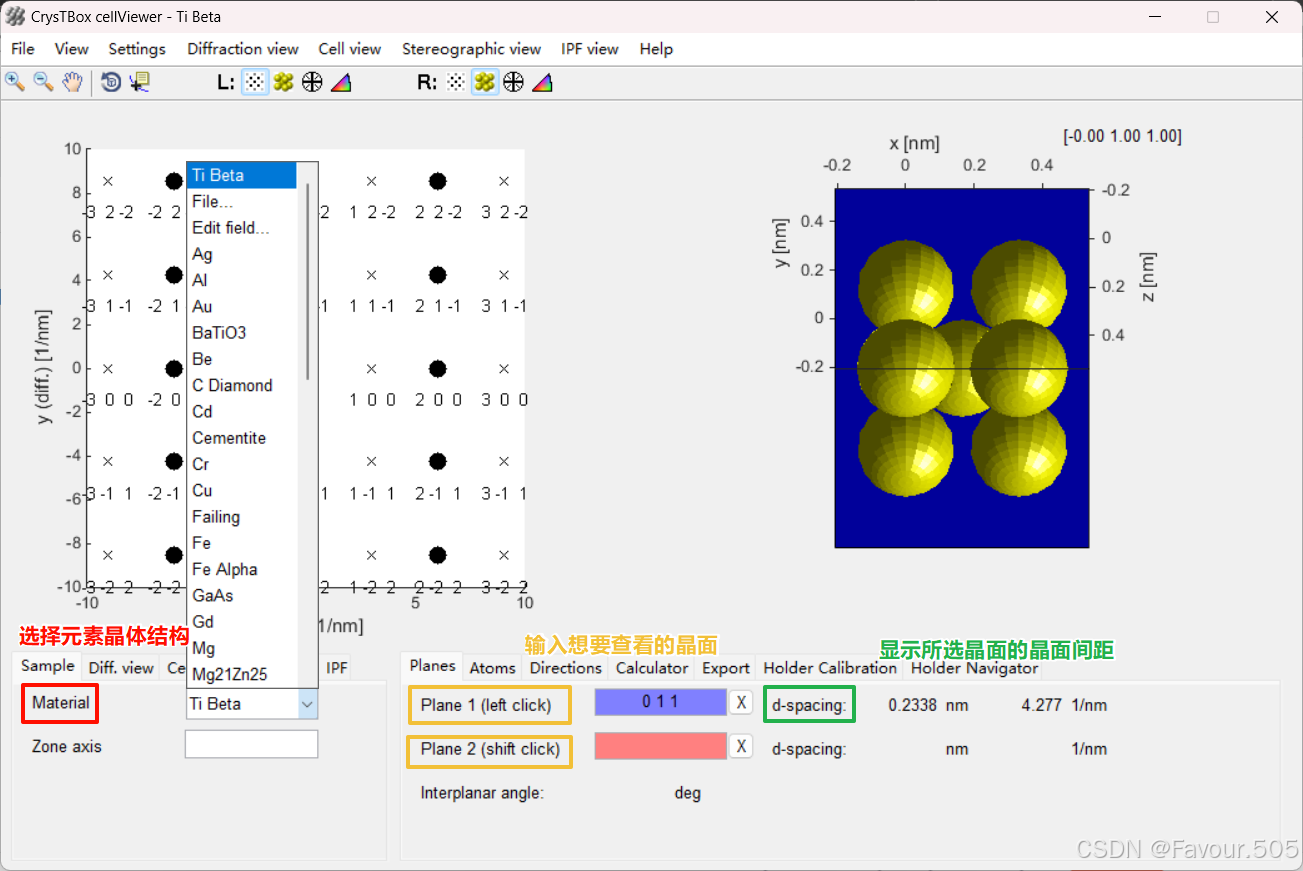The image size is (1303, 871).
Task: Show cell view in left panel
Action: point(283,82)
